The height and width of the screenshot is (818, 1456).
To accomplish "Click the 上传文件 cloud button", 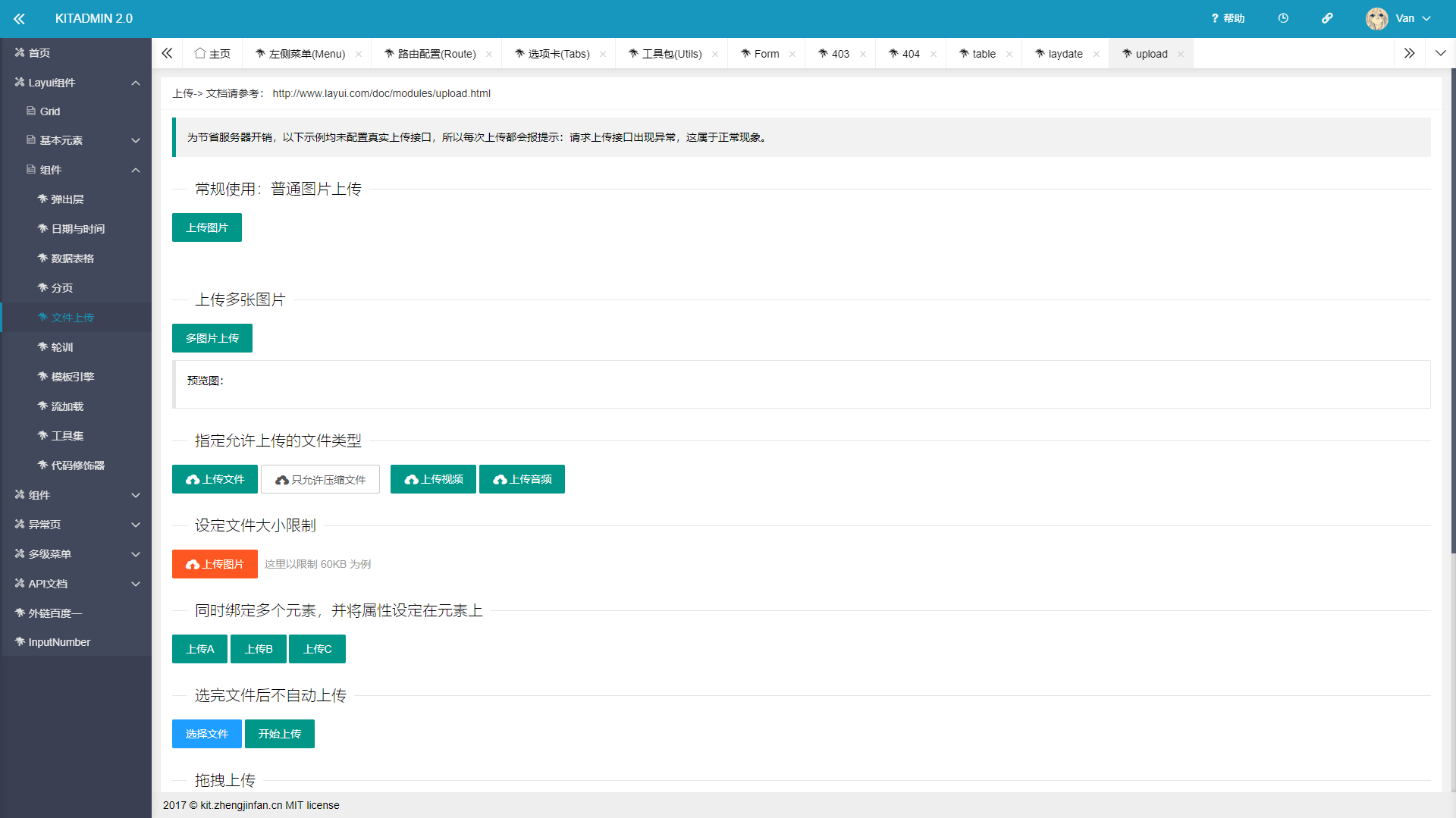I will click(x=215, y=479).
